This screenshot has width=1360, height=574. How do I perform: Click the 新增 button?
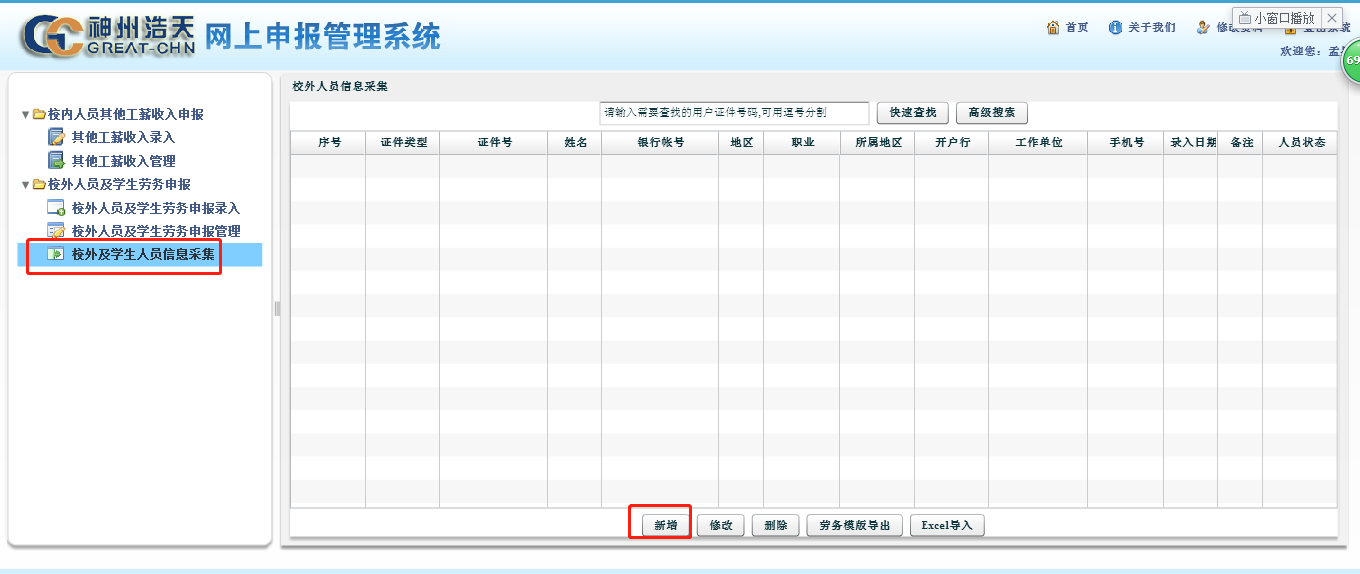point(666,525)
